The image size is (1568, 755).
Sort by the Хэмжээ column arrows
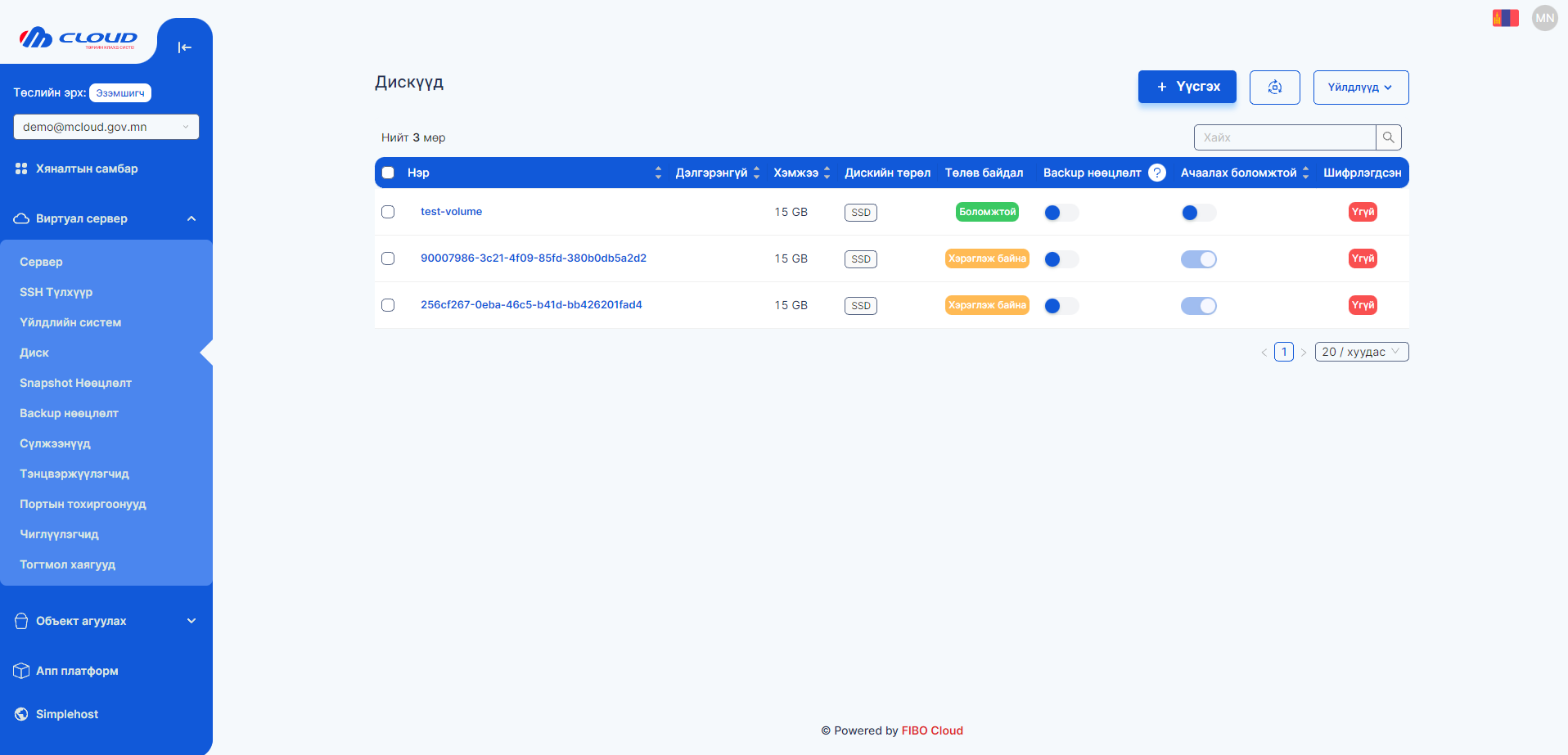pyautogui.click(x=827, y=173)
